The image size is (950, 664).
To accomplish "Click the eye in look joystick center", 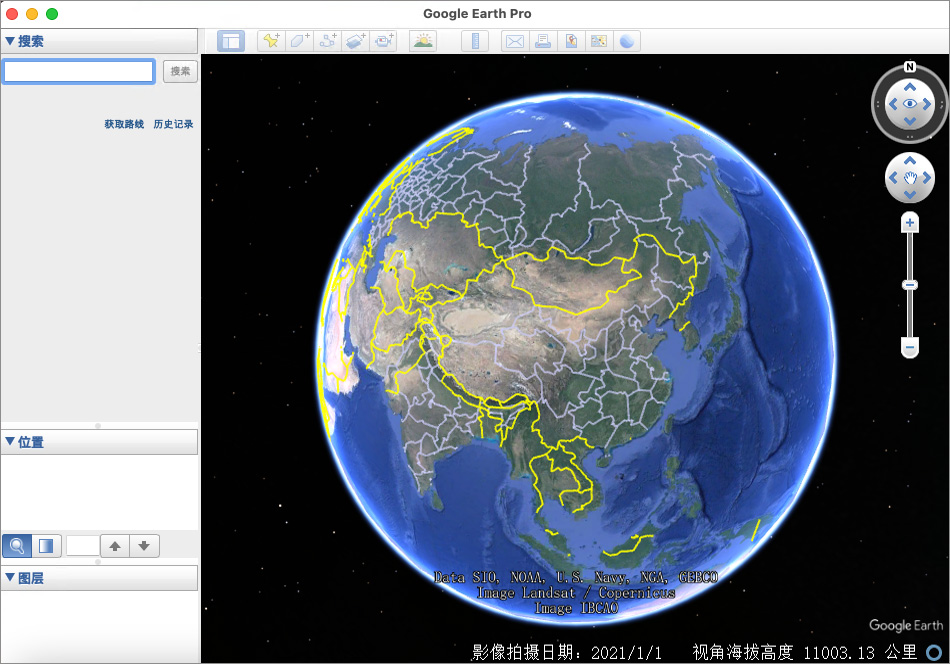I will [909, 104].
